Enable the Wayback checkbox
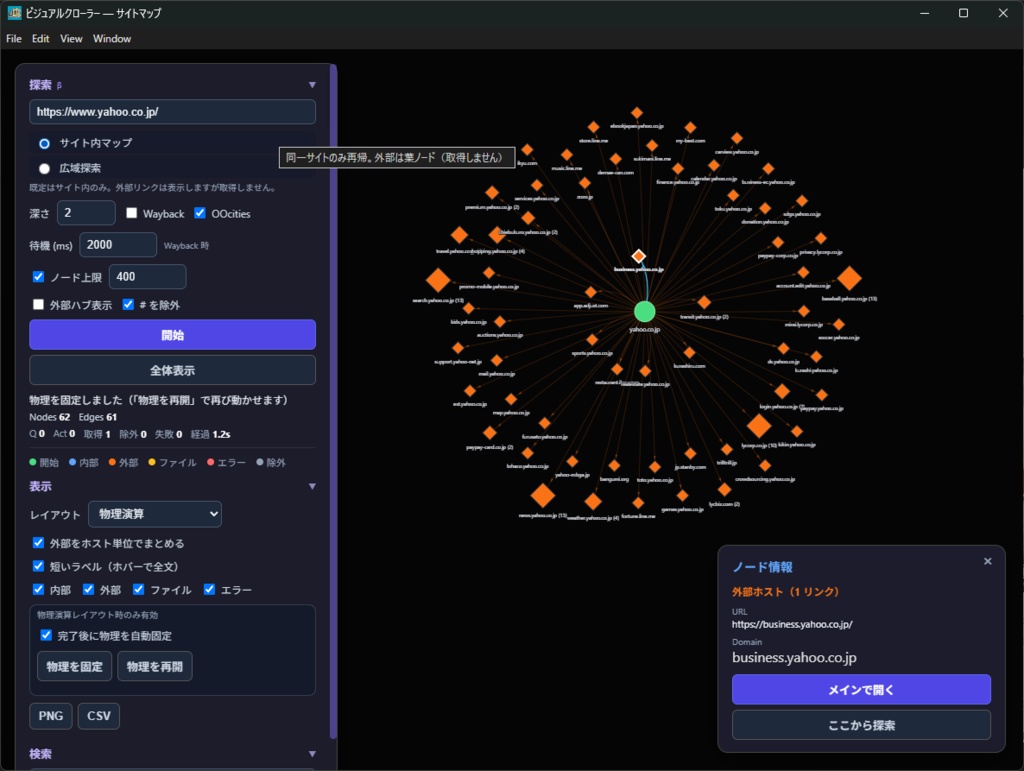This screenshot has width=1024, height=771. pyautogui.click(x=132, y=213)
